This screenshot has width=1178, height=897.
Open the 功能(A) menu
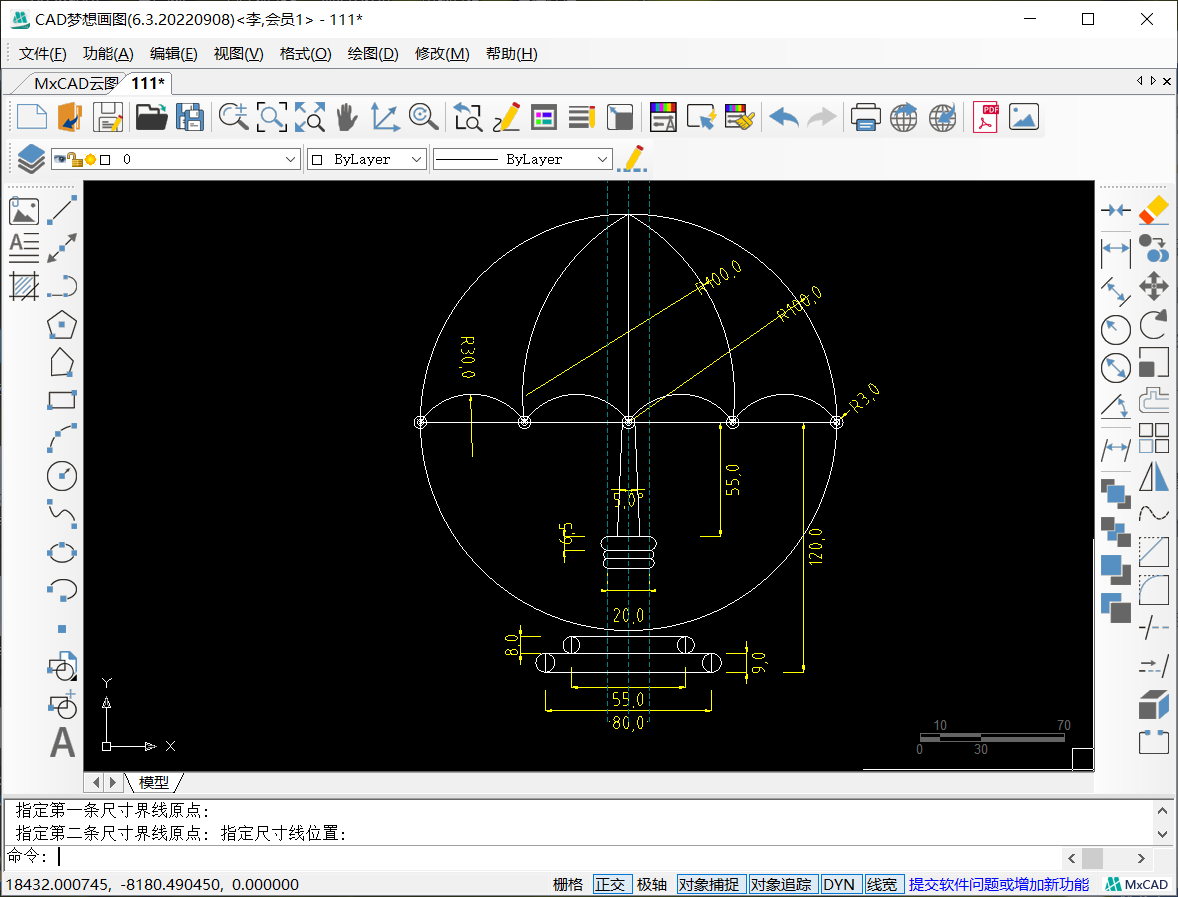pyautogui.click(x=108, y=53)
